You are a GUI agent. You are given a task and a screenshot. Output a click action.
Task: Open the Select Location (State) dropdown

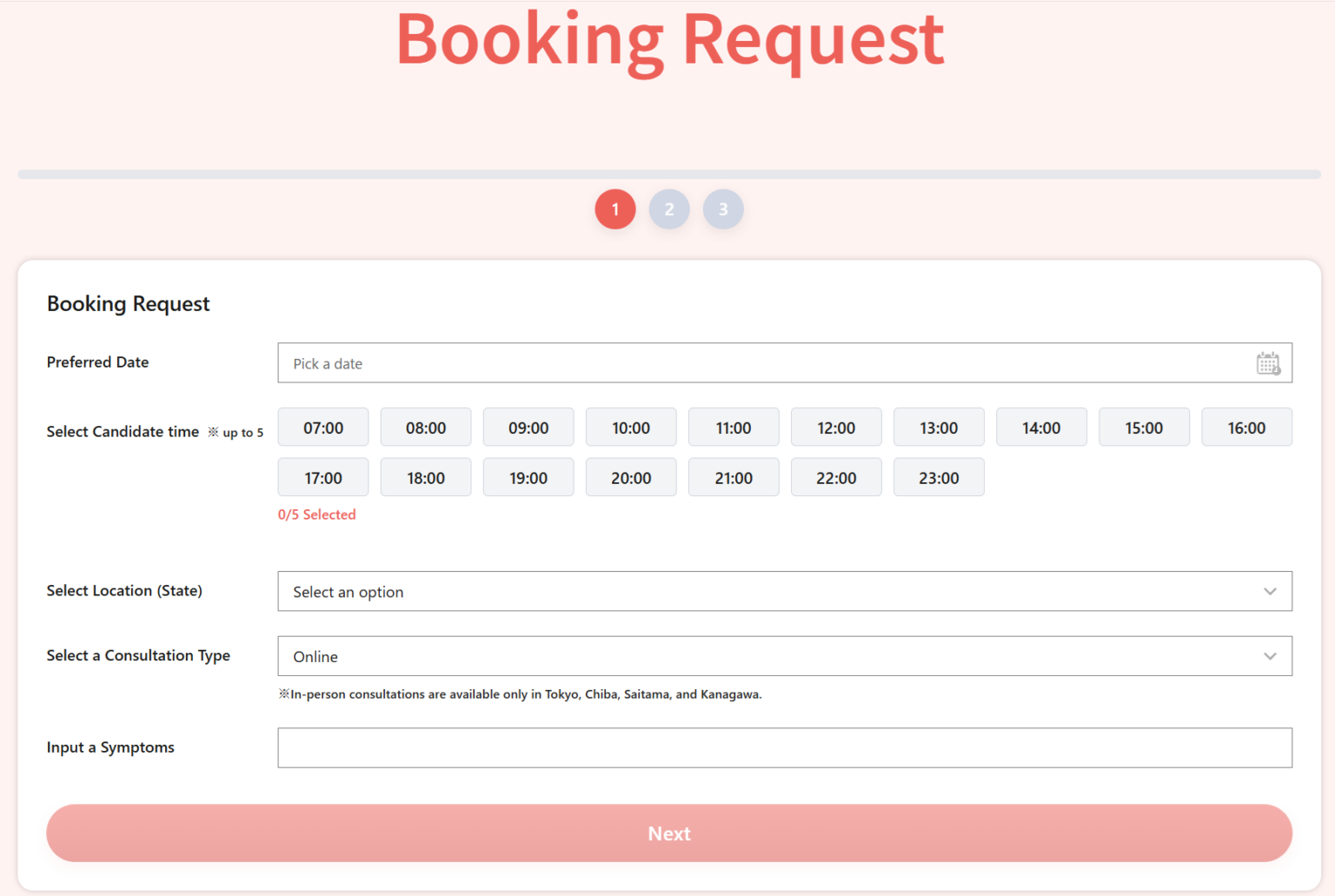pyautogui.click(x=784, y=591)
